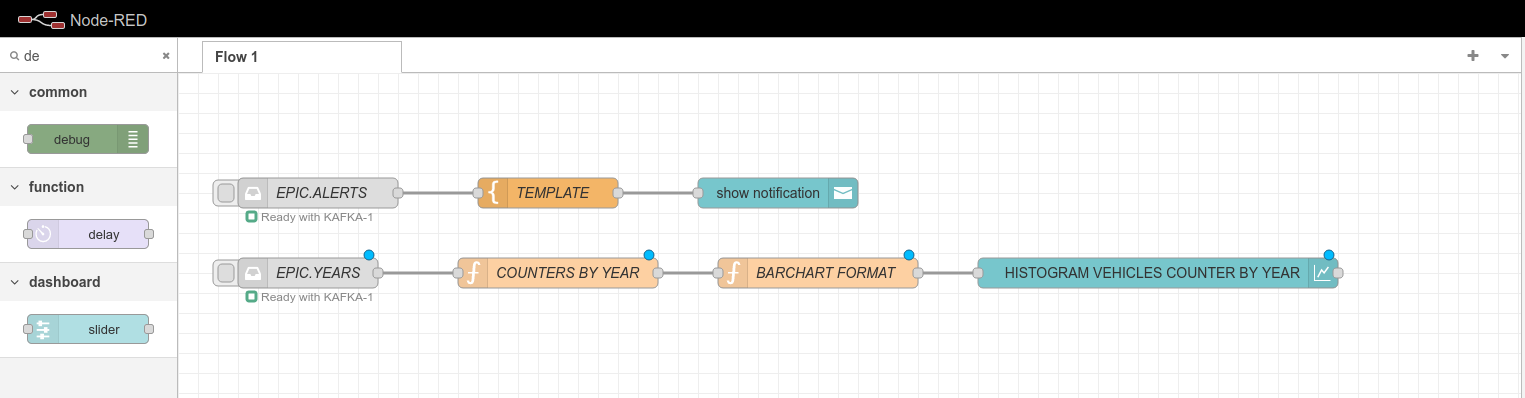This screenshot has width=1525, height=398.
Task: Click the TEMPLATE node's curly brace icon
Action: [x=493, y=192]
